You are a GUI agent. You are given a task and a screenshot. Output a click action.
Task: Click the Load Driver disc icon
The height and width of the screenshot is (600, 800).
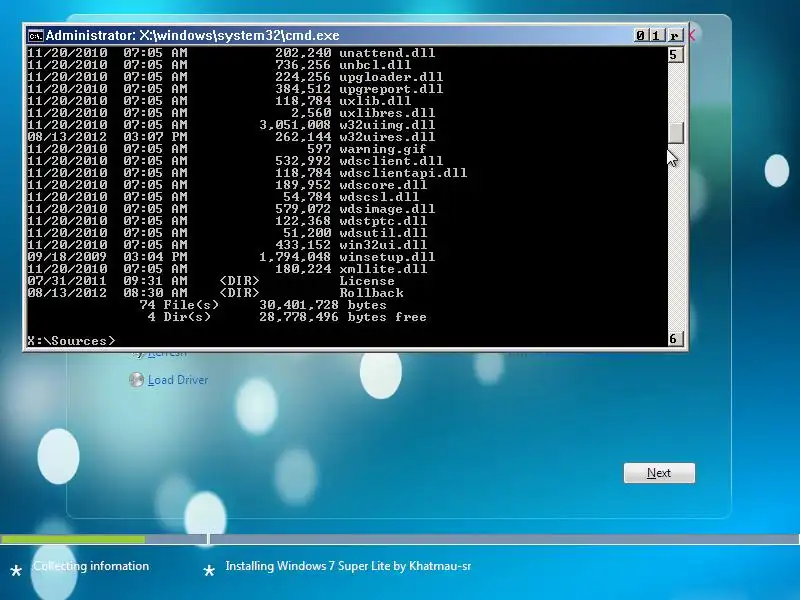point(136,380)
